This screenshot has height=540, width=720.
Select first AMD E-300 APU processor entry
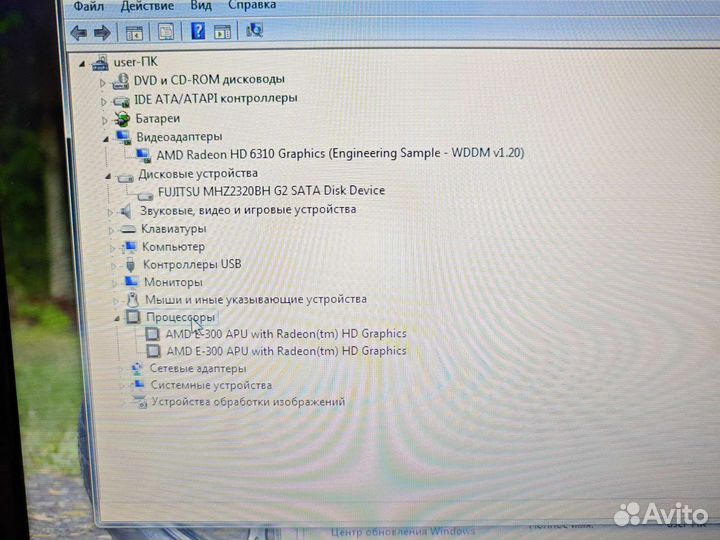(x=286, y=334)
